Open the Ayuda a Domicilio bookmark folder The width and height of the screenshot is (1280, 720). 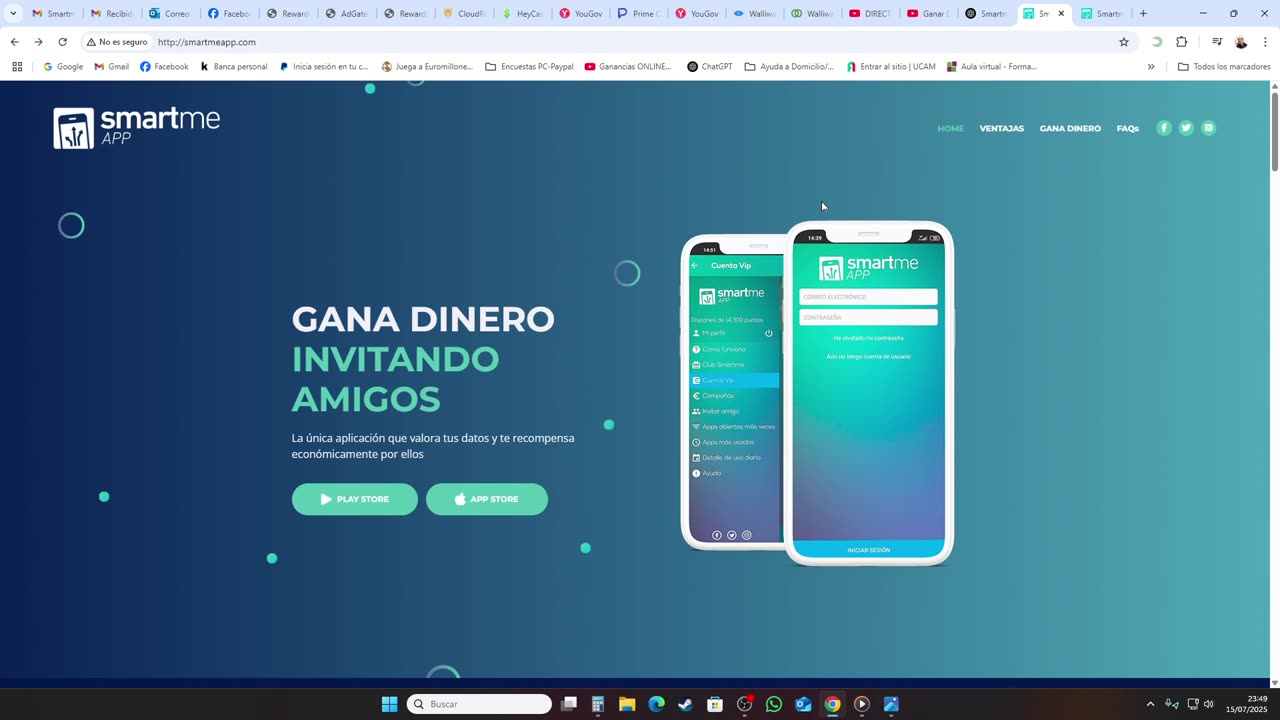coord(788,67)
